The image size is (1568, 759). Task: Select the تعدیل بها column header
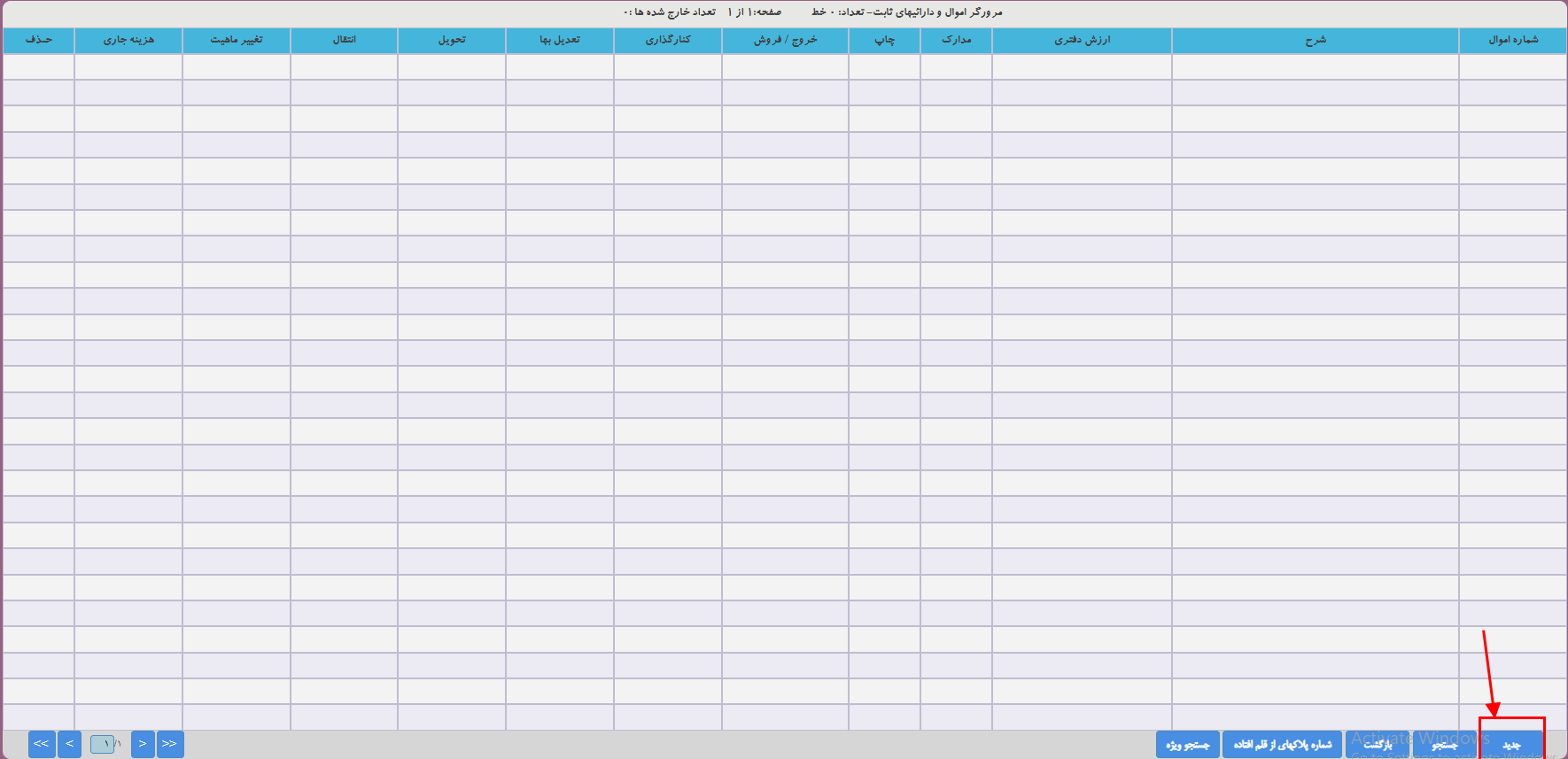click(560, 40)
